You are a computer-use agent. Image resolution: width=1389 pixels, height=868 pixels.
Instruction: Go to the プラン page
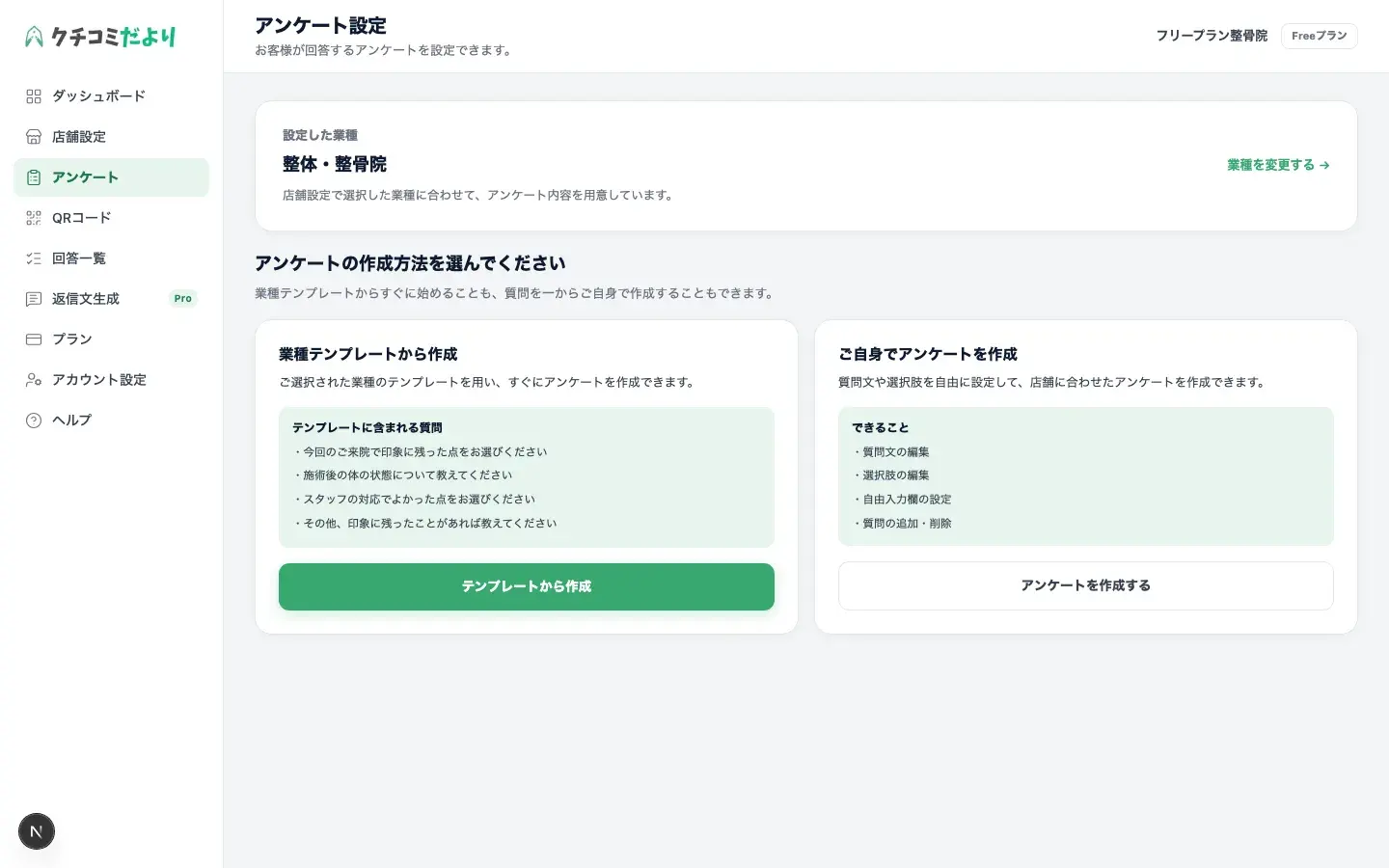point(112,339)
